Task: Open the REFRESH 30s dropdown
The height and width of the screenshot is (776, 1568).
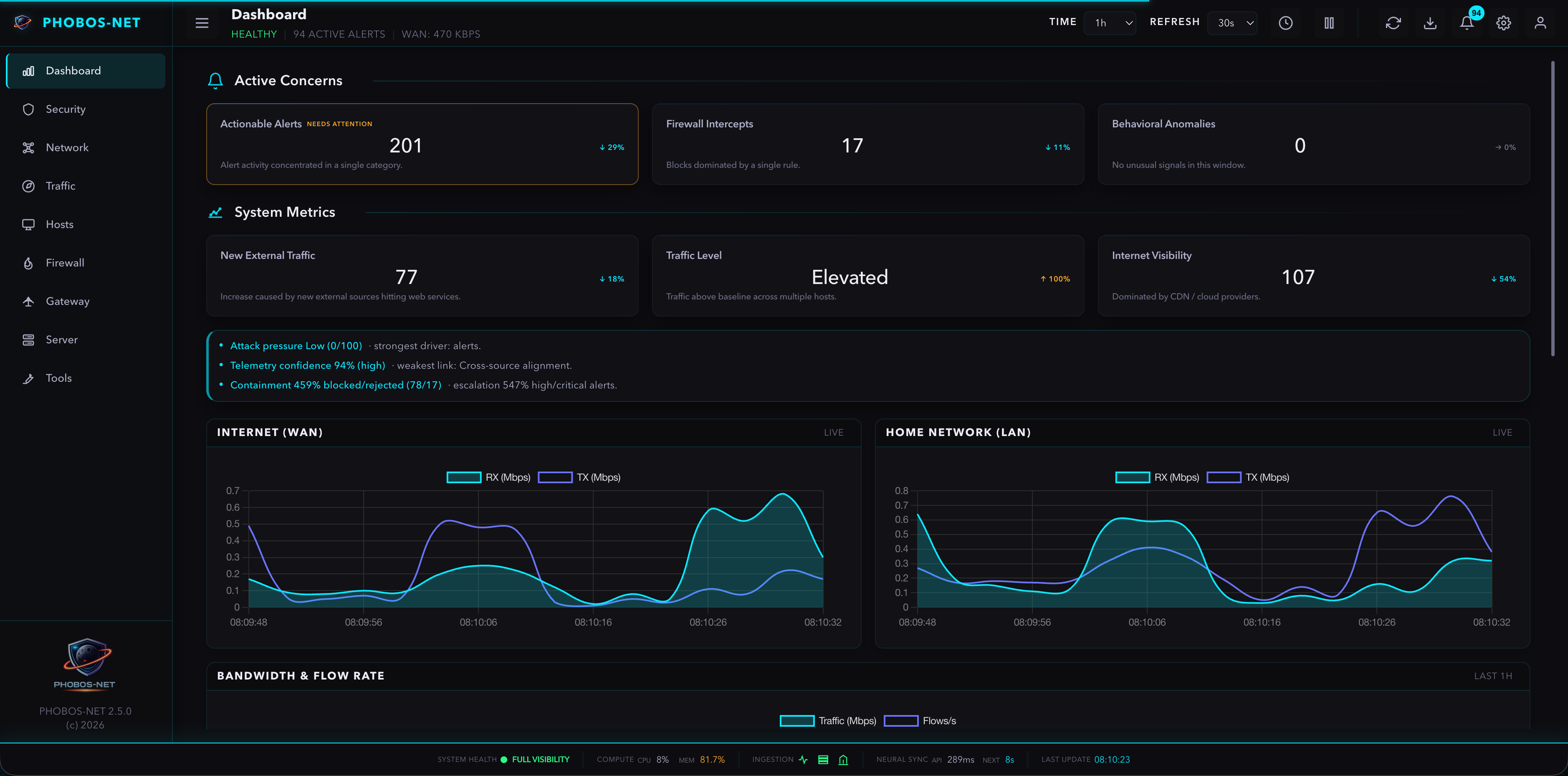Action: pyautogui.click(x=1233, y=23)
